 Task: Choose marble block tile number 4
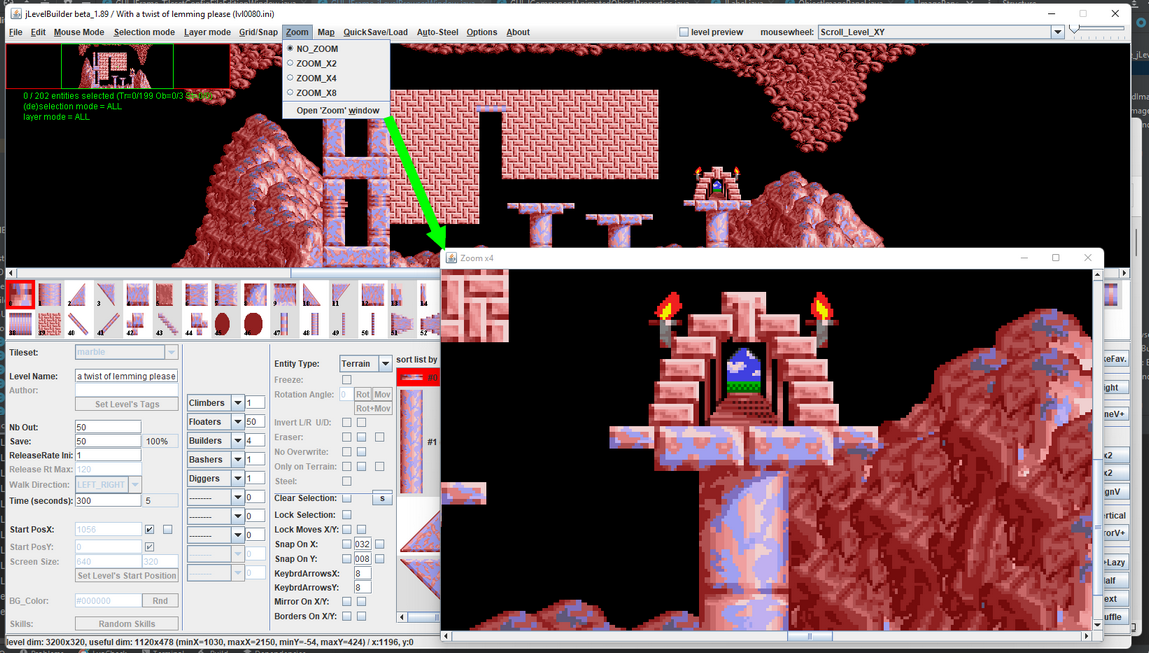[x=138, y=294]
